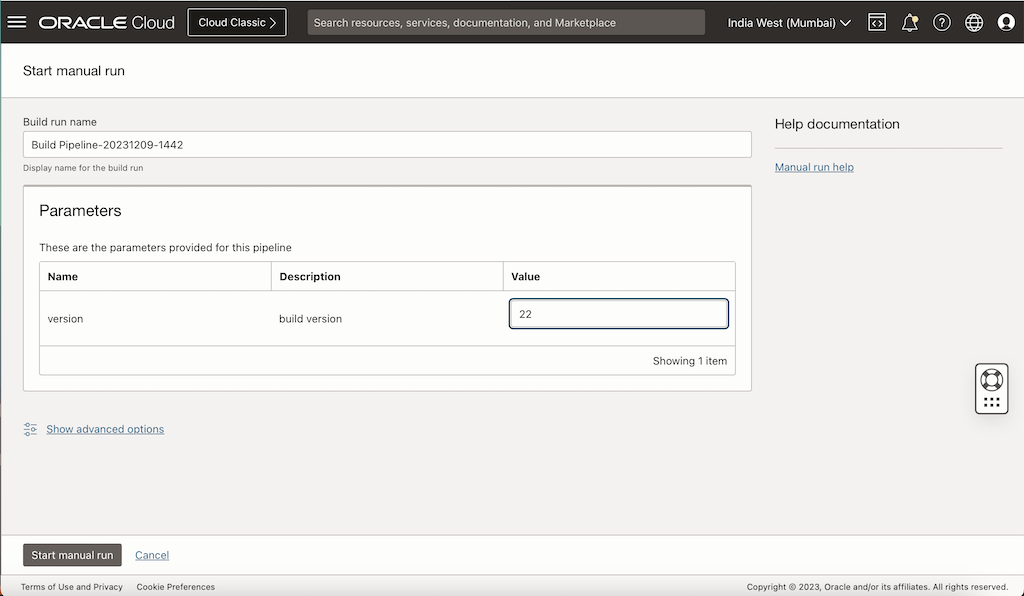This screenshot has height=596, width=1024.
Task: Click the lifebuoy support widget icon
Action: click(991, 380)
